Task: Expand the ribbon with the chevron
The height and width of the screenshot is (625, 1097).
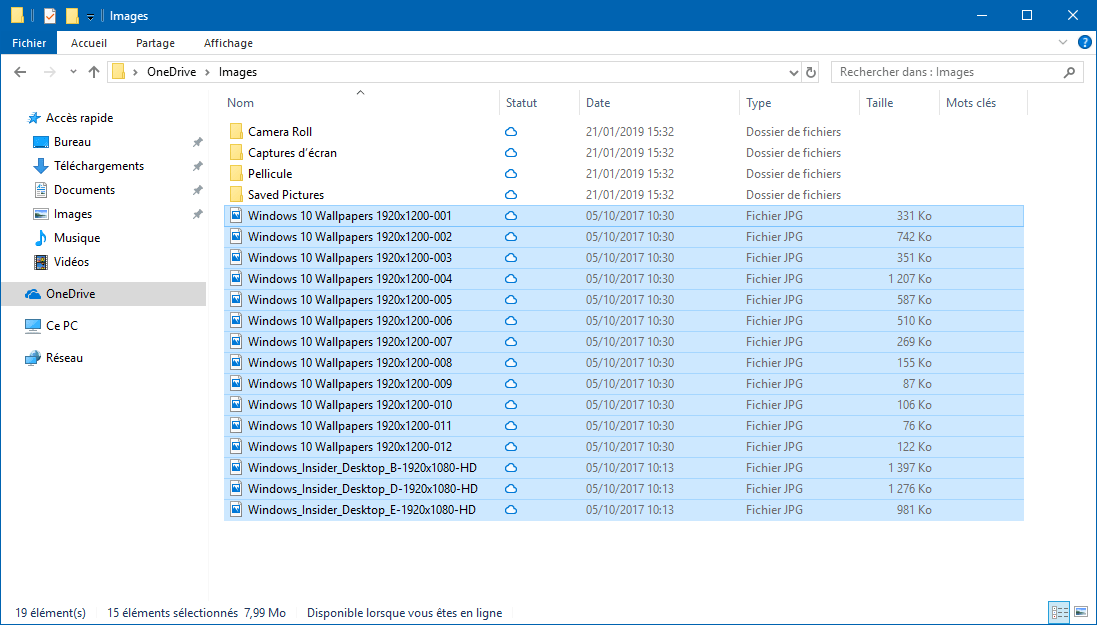Action: [x=1063, y=43]
